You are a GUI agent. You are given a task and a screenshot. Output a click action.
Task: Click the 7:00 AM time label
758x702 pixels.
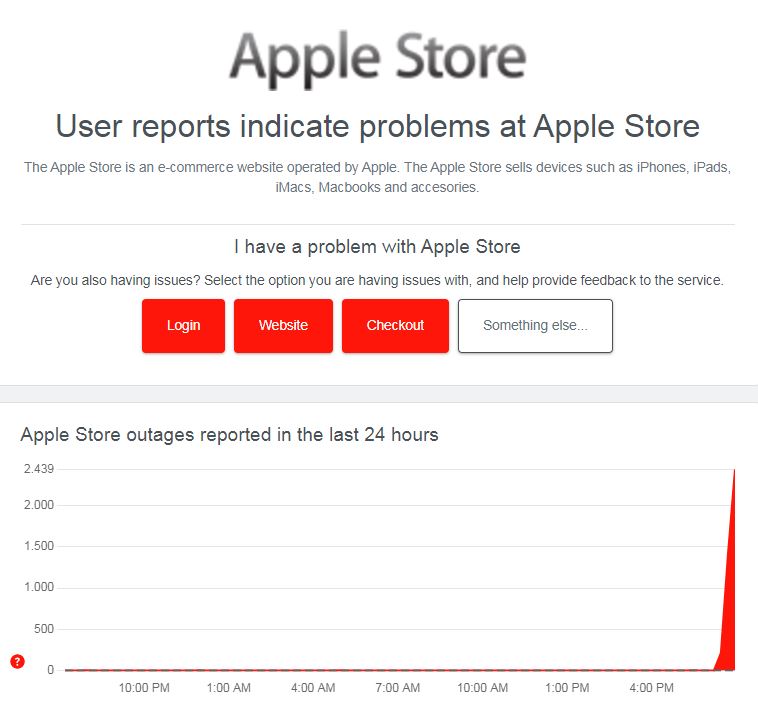coord(398,688)
